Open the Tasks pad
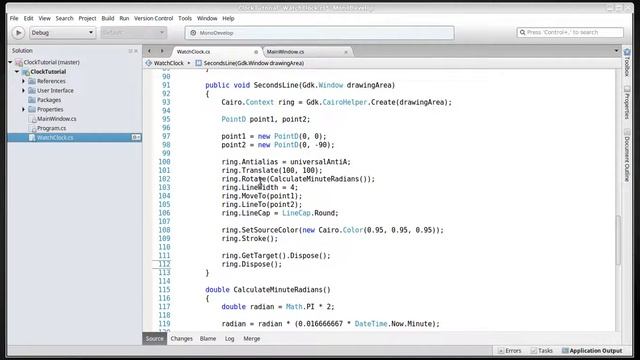 (542, 351)
